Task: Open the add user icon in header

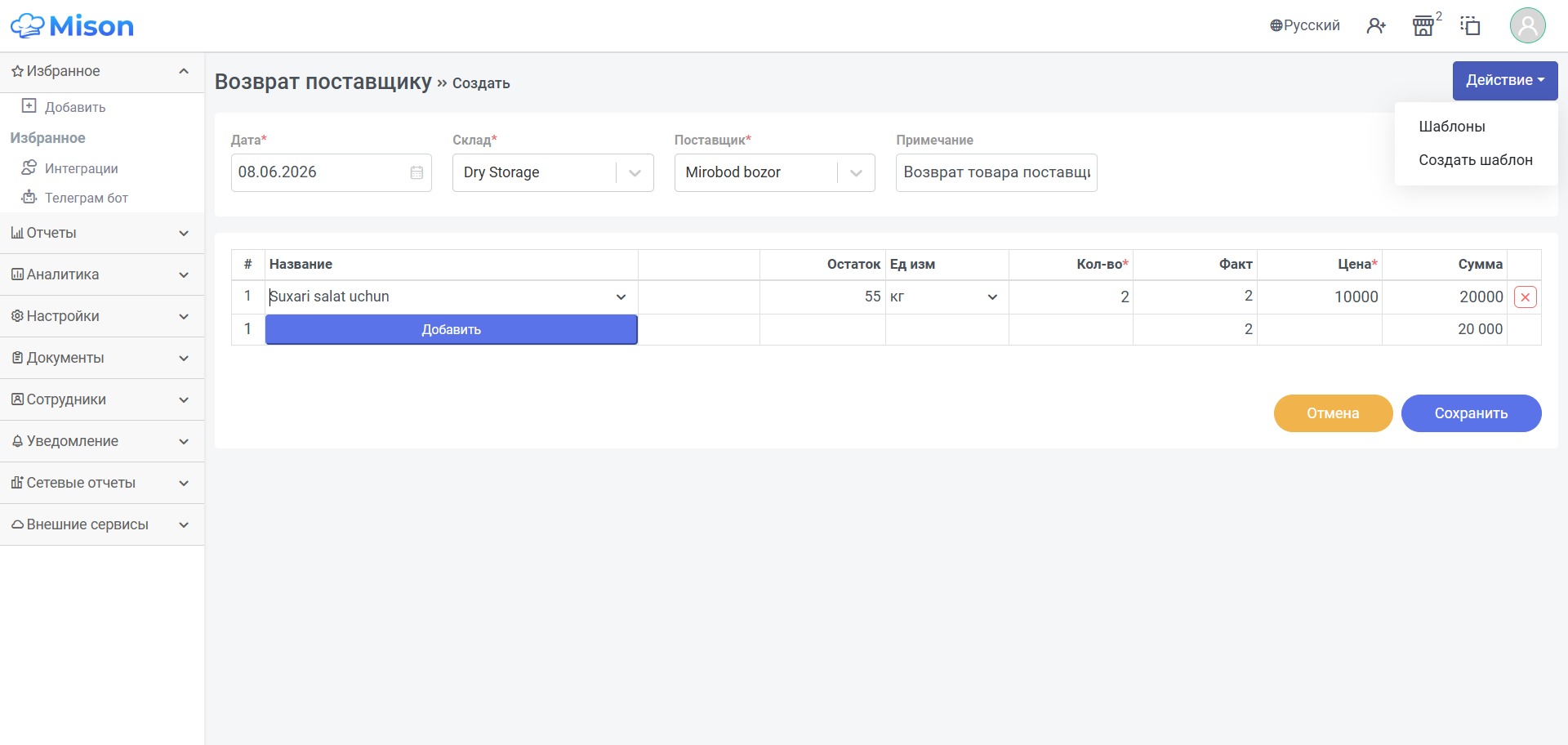Action: tap(1376, 26)
